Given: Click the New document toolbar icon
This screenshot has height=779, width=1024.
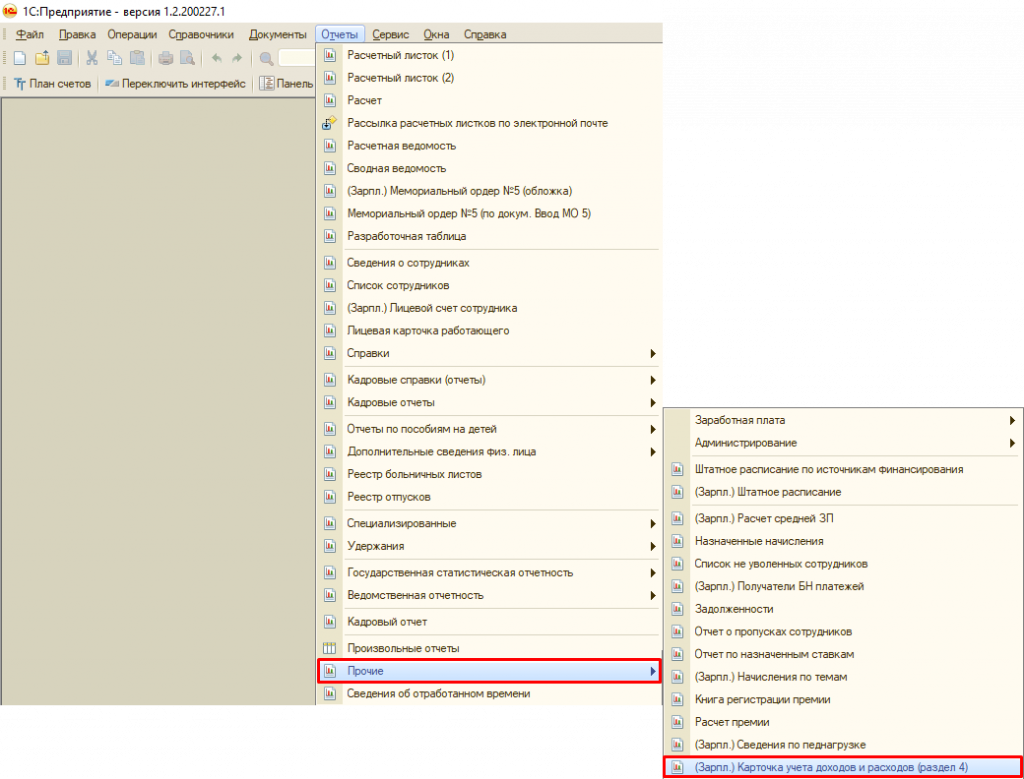Looking at the screenshot, I should 20,58.
